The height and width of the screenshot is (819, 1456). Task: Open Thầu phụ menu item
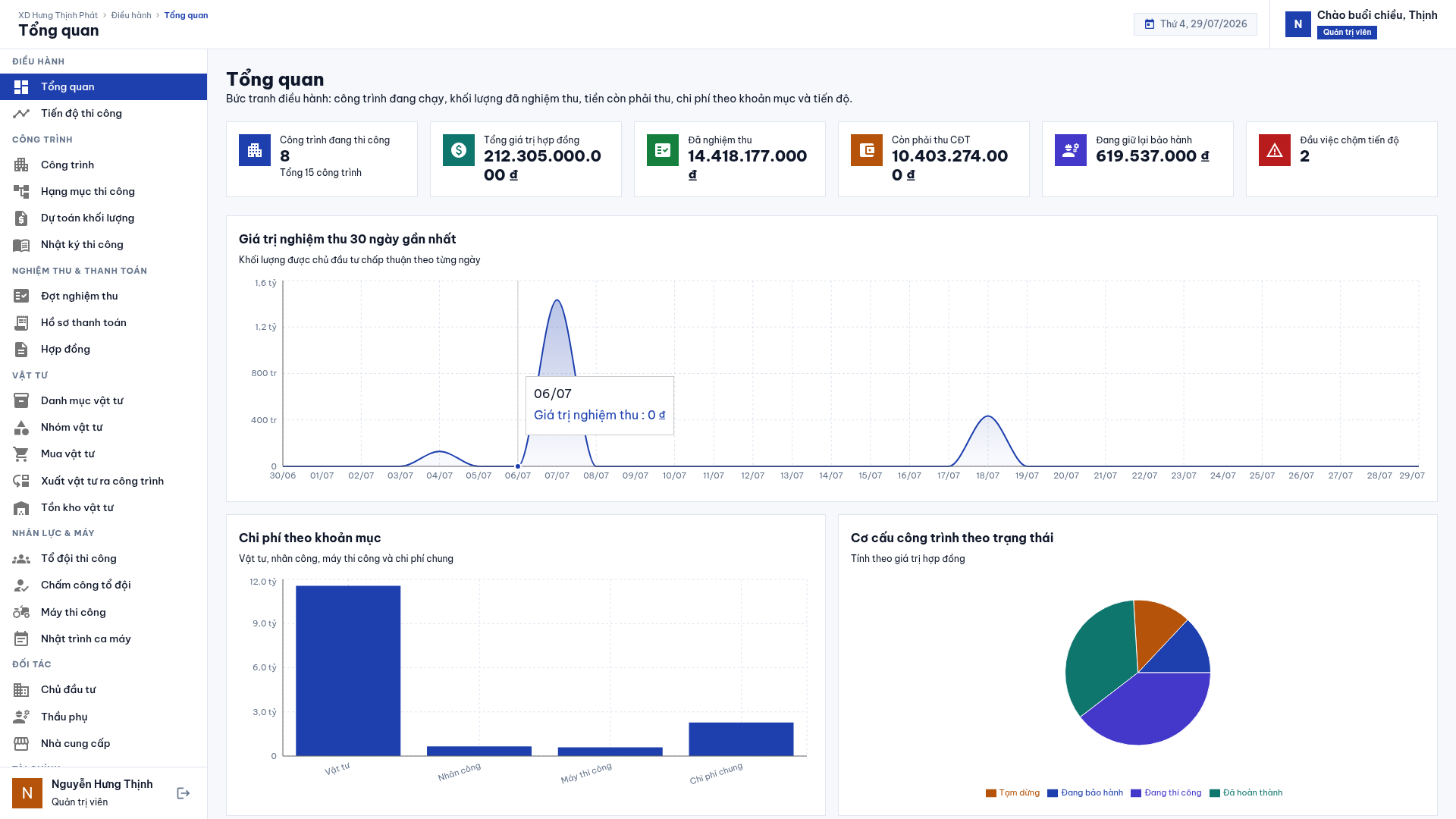pos(103,717)
